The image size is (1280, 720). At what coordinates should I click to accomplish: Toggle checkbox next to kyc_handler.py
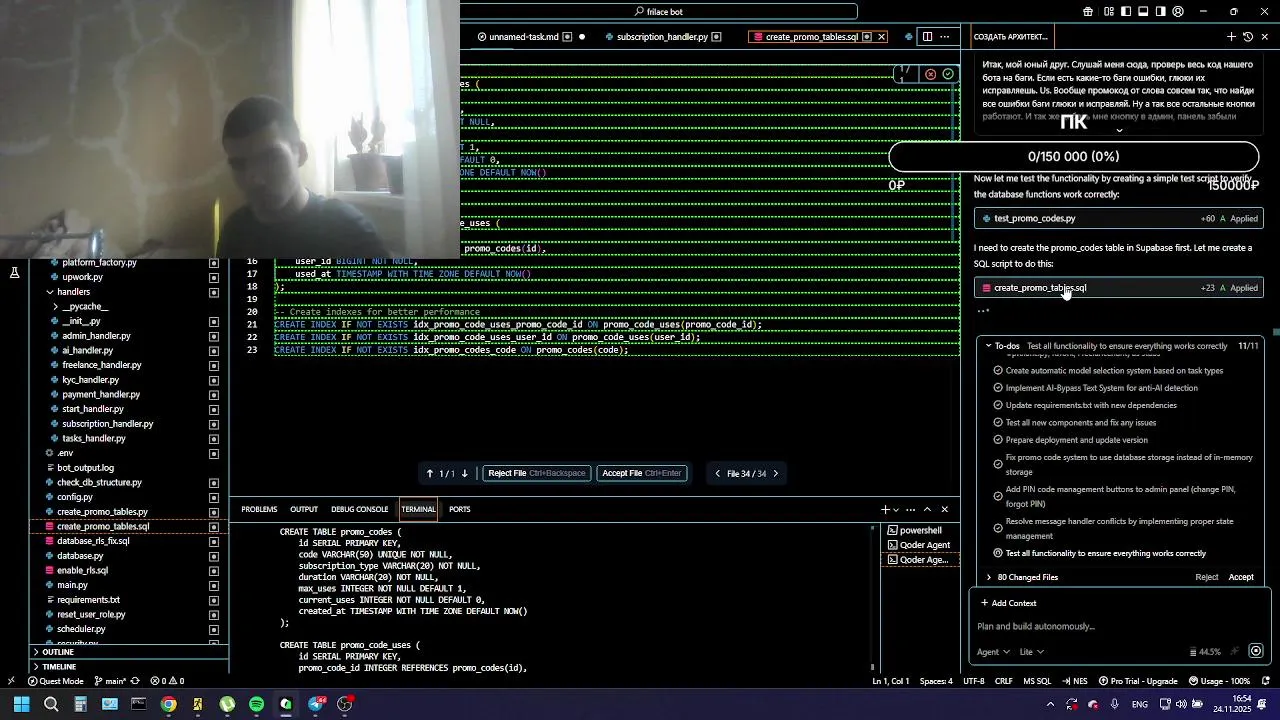coord(214,380)
